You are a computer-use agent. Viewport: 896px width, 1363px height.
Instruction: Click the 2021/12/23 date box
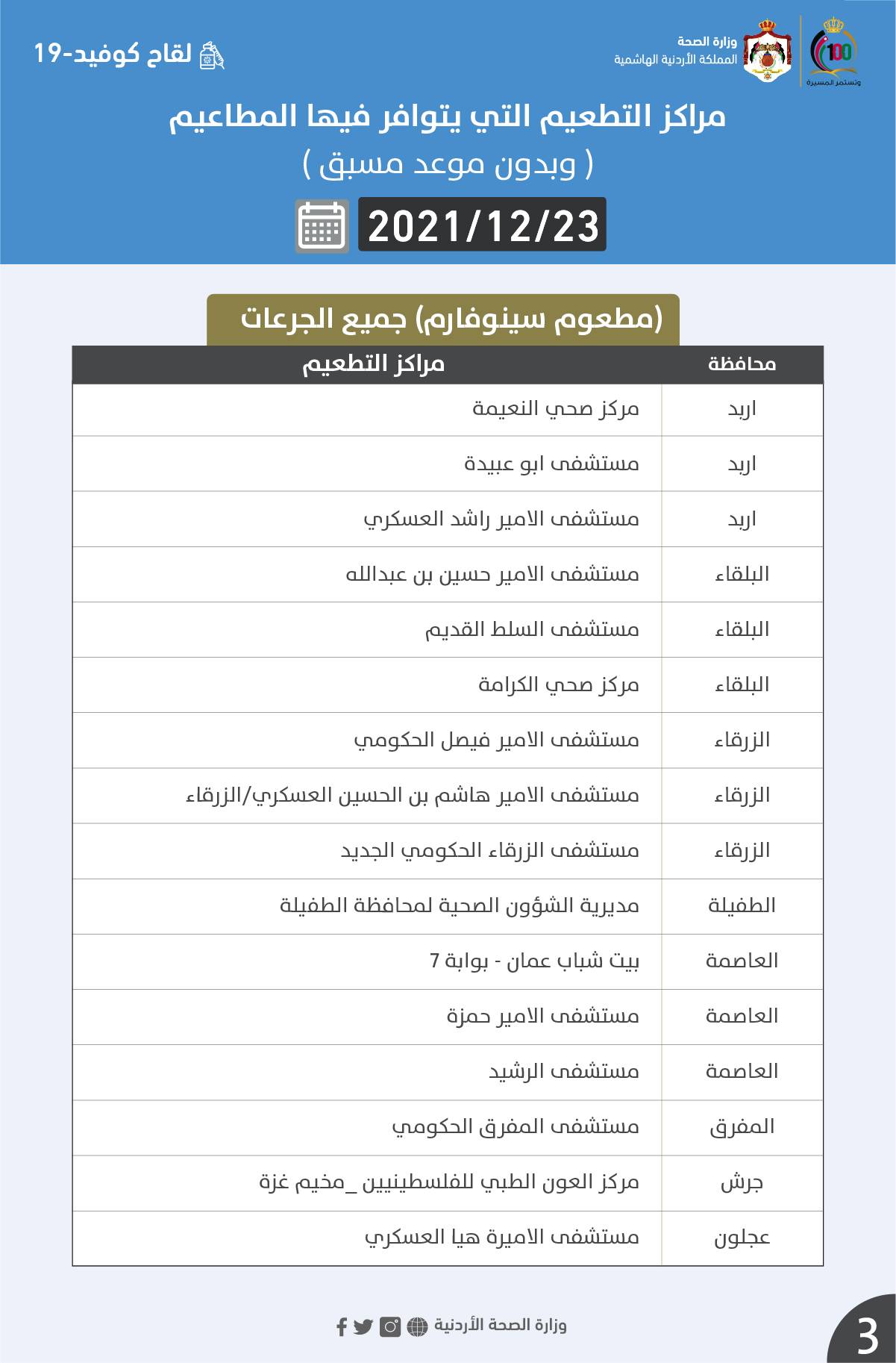pos(483,225)
